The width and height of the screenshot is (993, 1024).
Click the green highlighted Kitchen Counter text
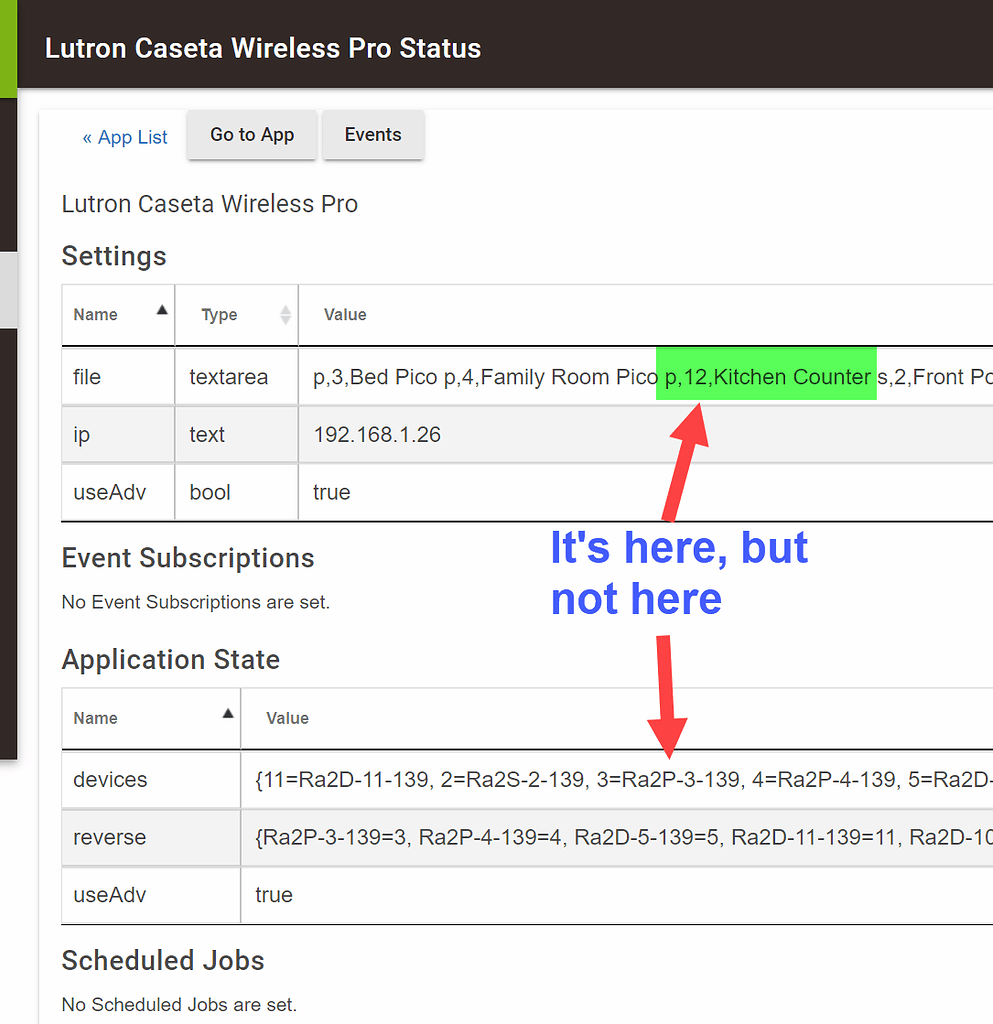[x=766, y=377]
